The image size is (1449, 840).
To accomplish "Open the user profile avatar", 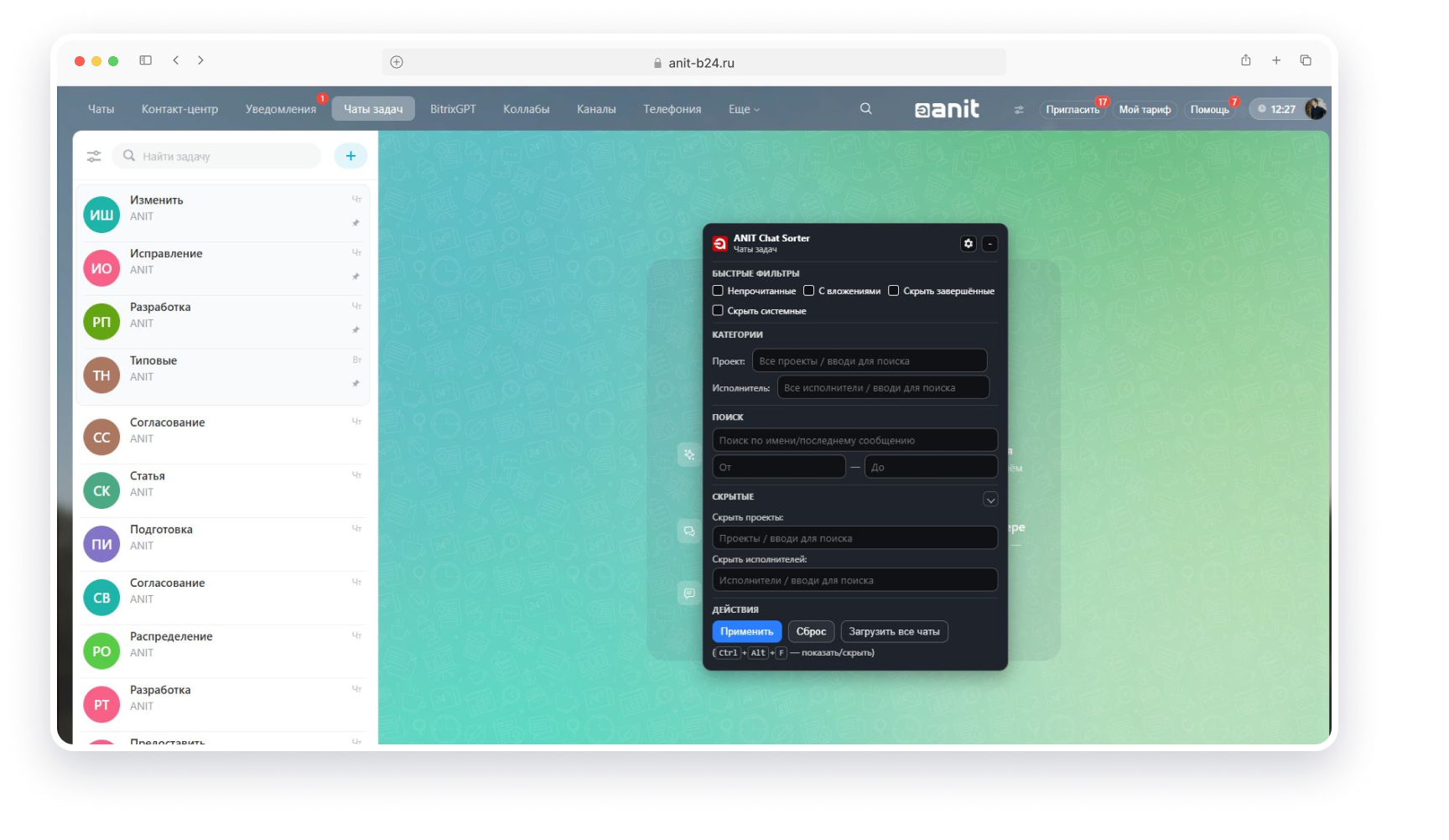I will pos(1315,109).
